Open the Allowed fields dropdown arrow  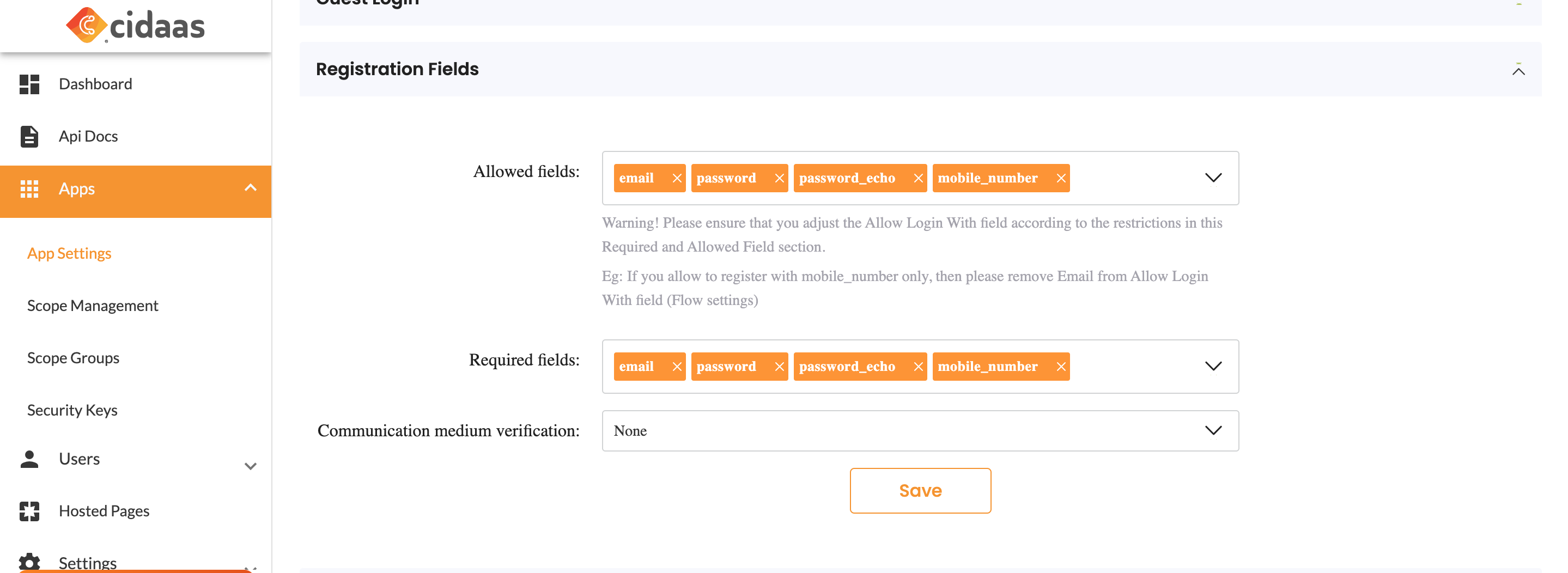pyautogui.click(x=1213, y=178)
